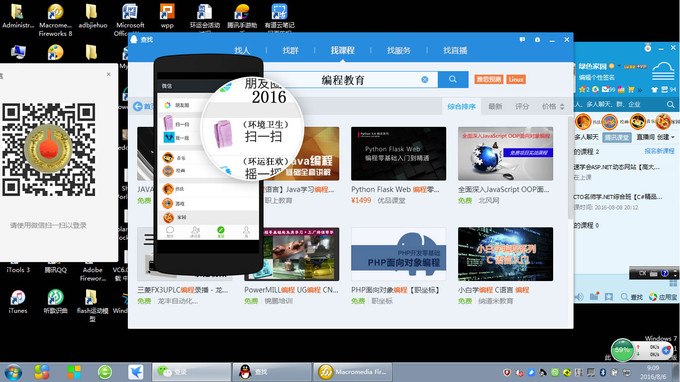The image size is (680, 382).
Task: Clear the search text with the X icon
Action: [x=425, y=80]
